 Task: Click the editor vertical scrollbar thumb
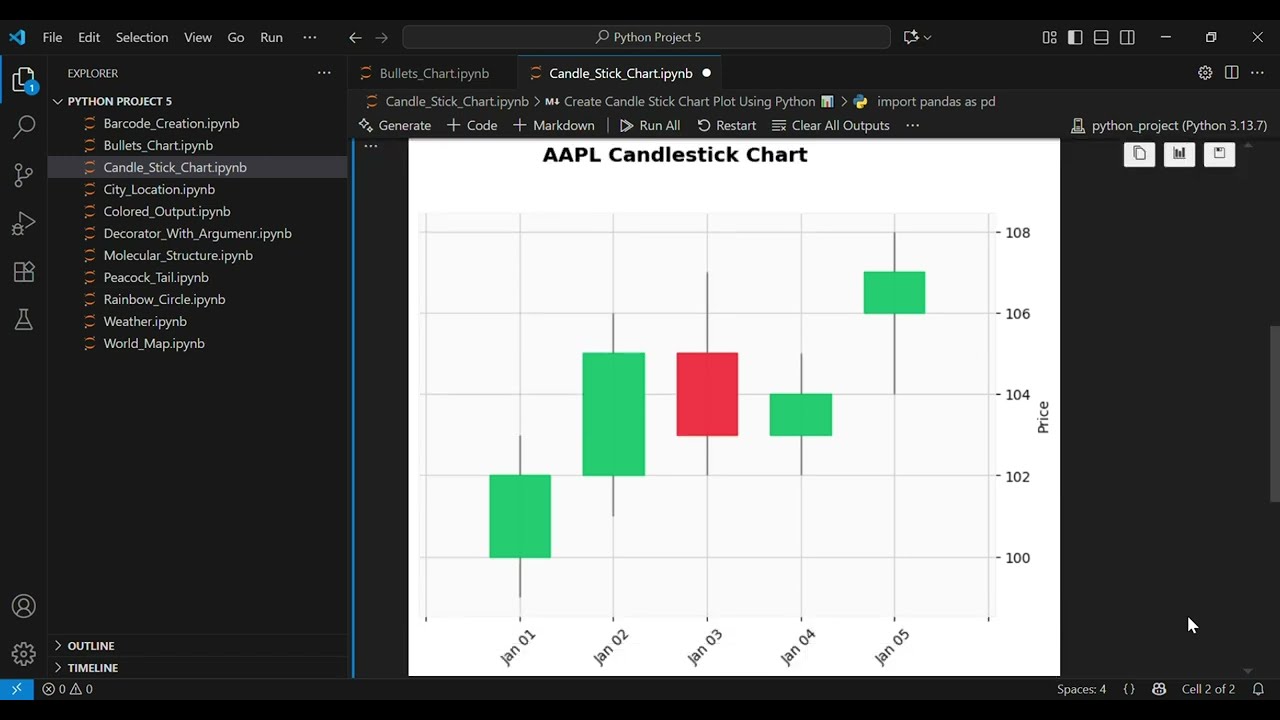(x=1274, y=414)
